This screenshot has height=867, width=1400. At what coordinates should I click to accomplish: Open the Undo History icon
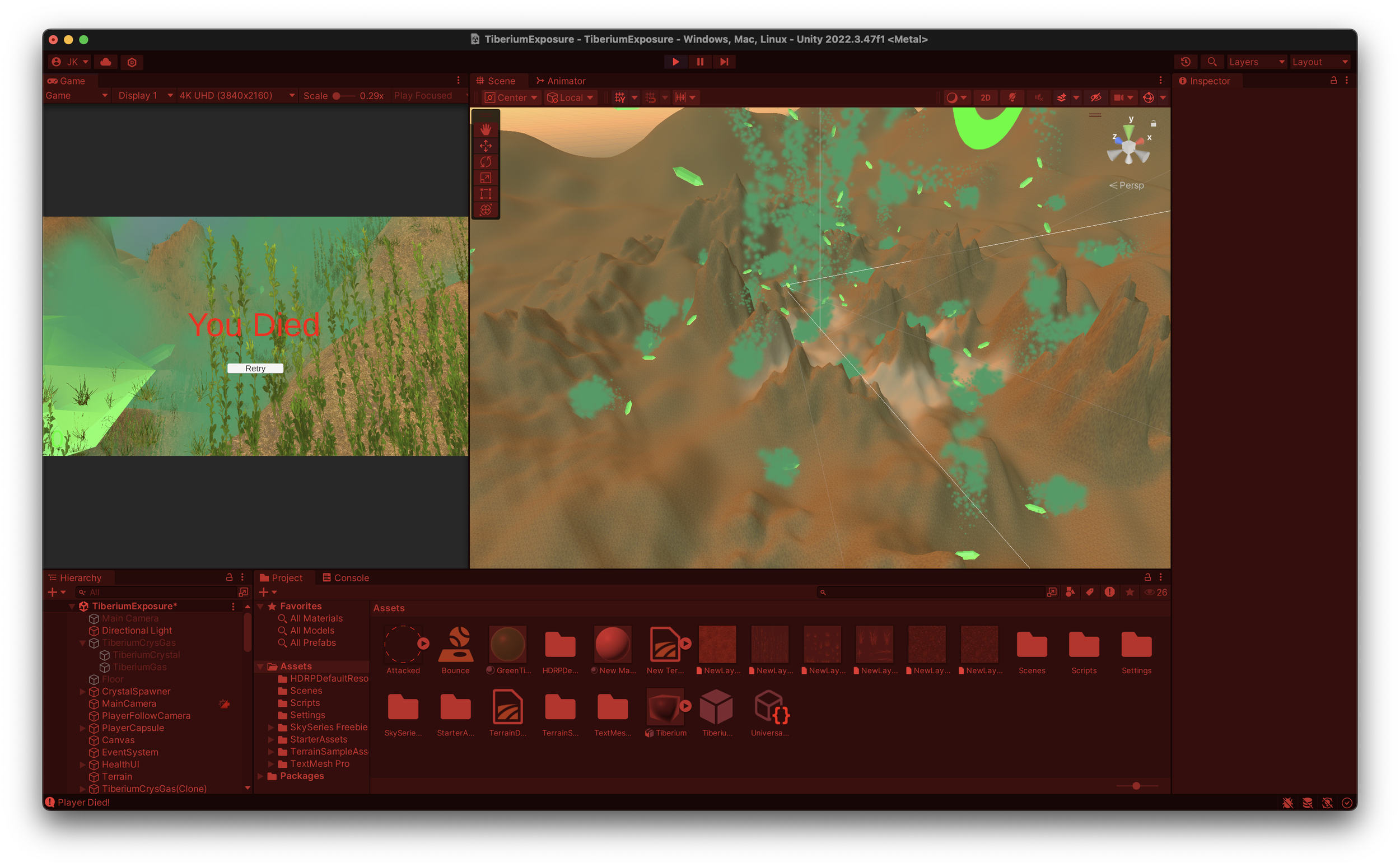(x=1186, y=62)
